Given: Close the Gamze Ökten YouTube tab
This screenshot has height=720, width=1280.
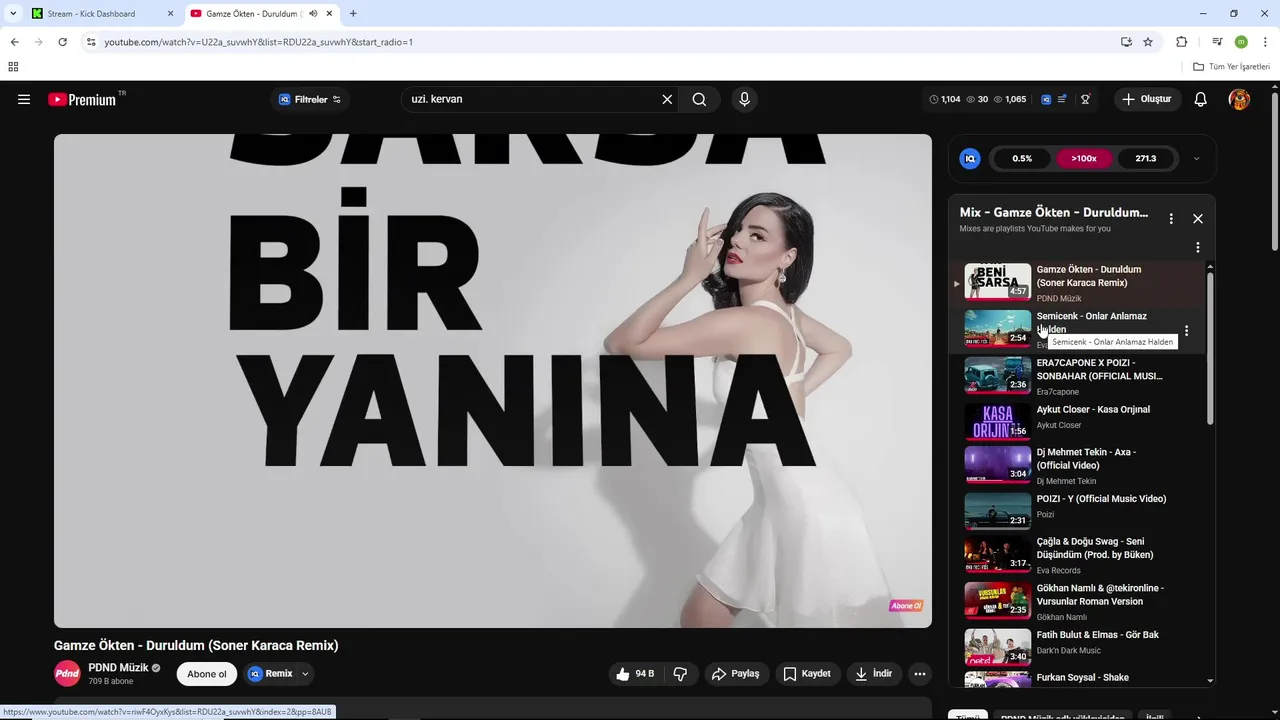Looking at the screenshot, I should click(x=329, y=14).
